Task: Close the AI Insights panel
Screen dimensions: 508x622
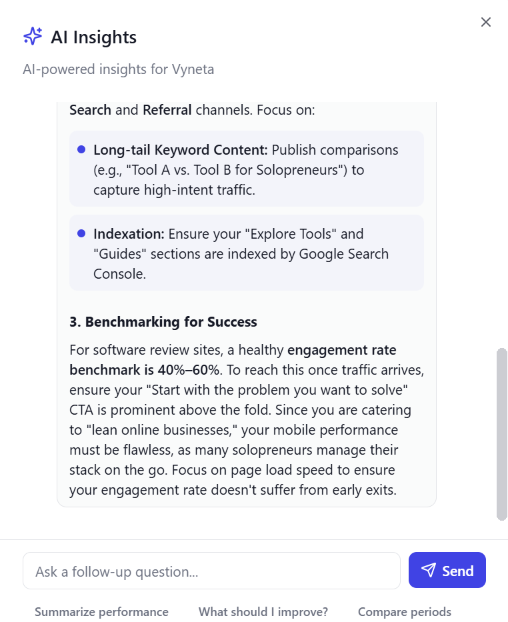Action: click(x=486, y=22)
